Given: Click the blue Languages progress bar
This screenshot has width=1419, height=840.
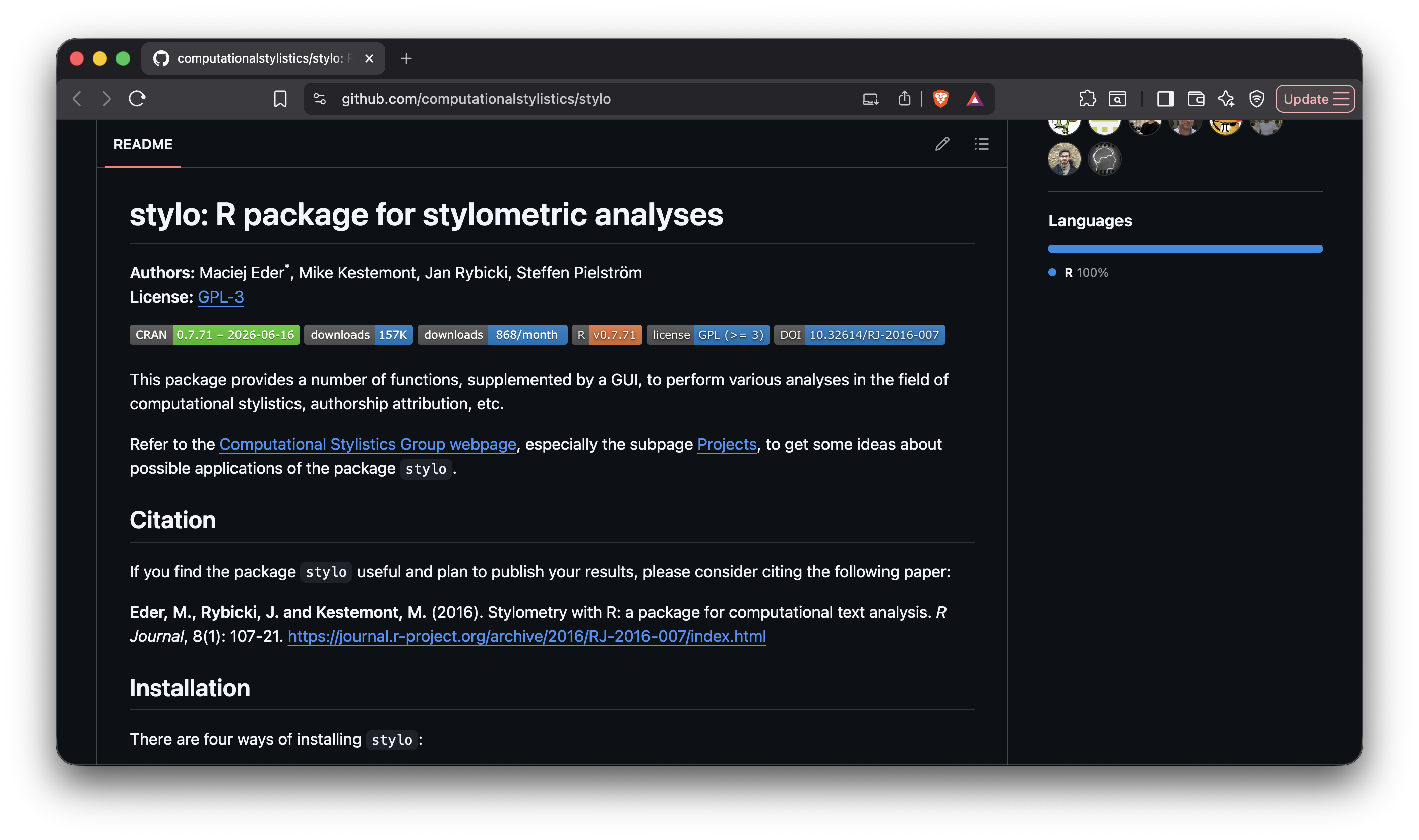Looking at the screenshot, I should (1185, 249).
